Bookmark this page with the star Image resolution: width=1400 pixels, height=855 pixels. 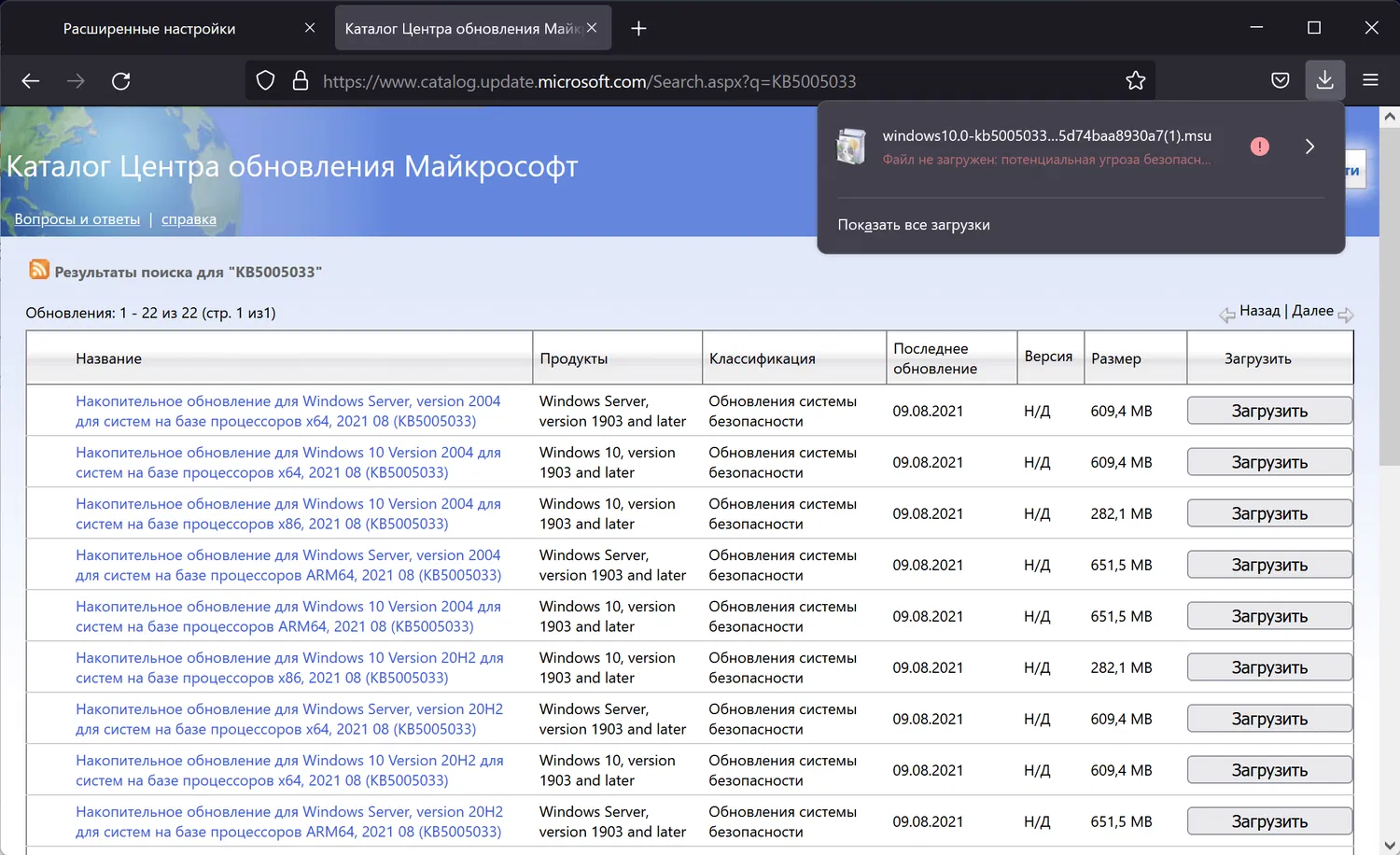pyautogui.click(x=1136, y=81)
